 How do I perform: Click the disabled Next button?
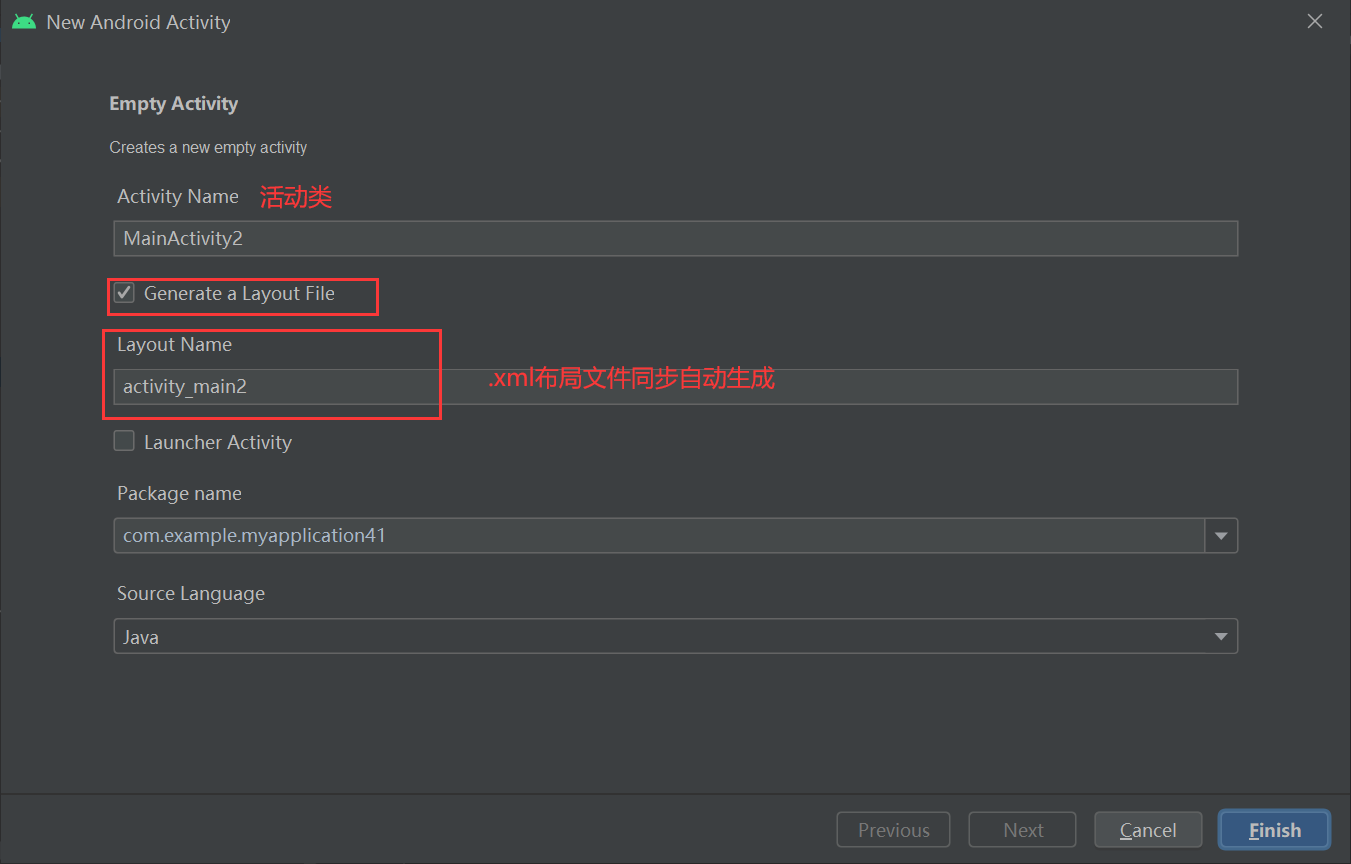(1022, 829)
